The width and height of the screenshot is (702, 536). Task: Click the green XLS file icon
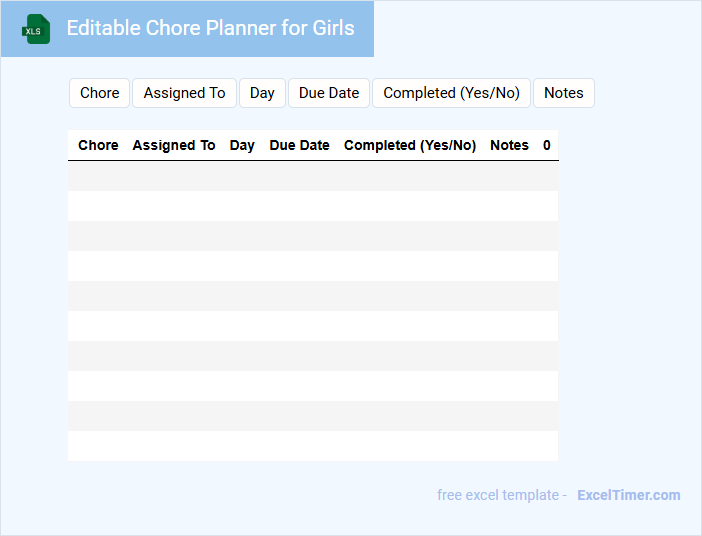coord(37,29)
